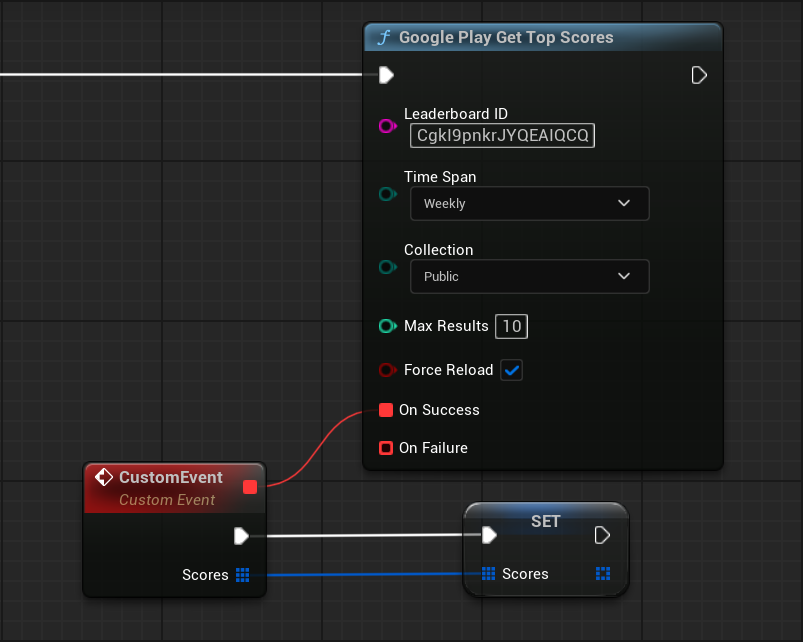Click the CustomEvent exec output pin

coord(241,536)
